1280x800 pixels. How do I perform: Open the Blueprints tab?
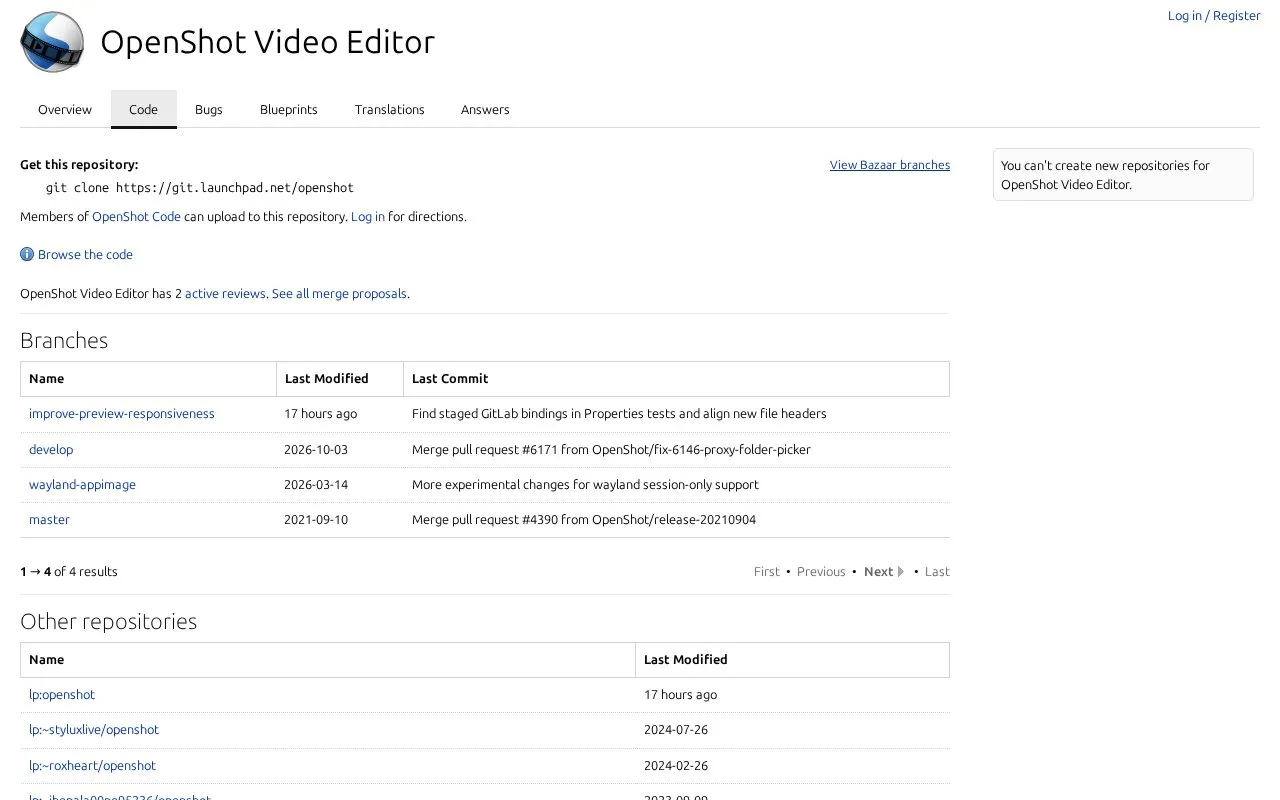point(289,109)
